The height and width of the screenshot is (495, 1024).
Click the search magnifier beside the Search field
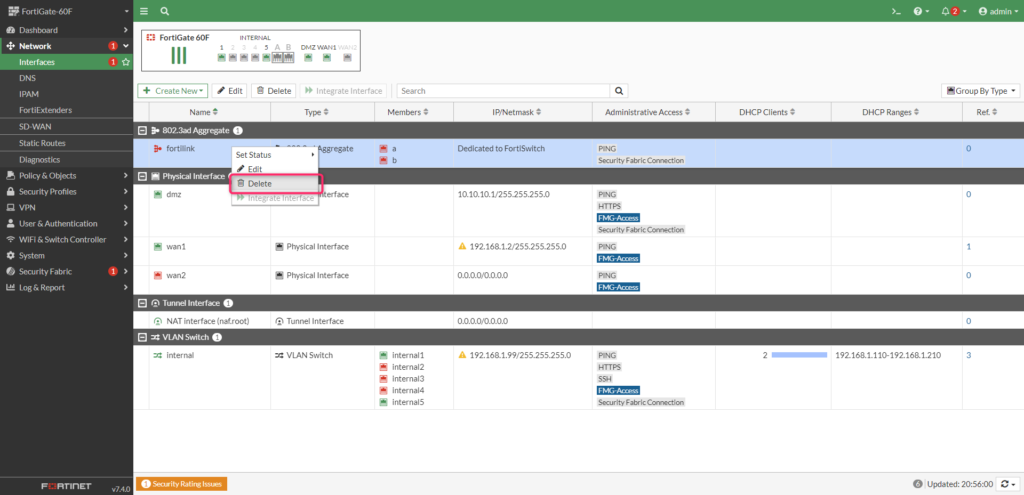tap(620, 90)
